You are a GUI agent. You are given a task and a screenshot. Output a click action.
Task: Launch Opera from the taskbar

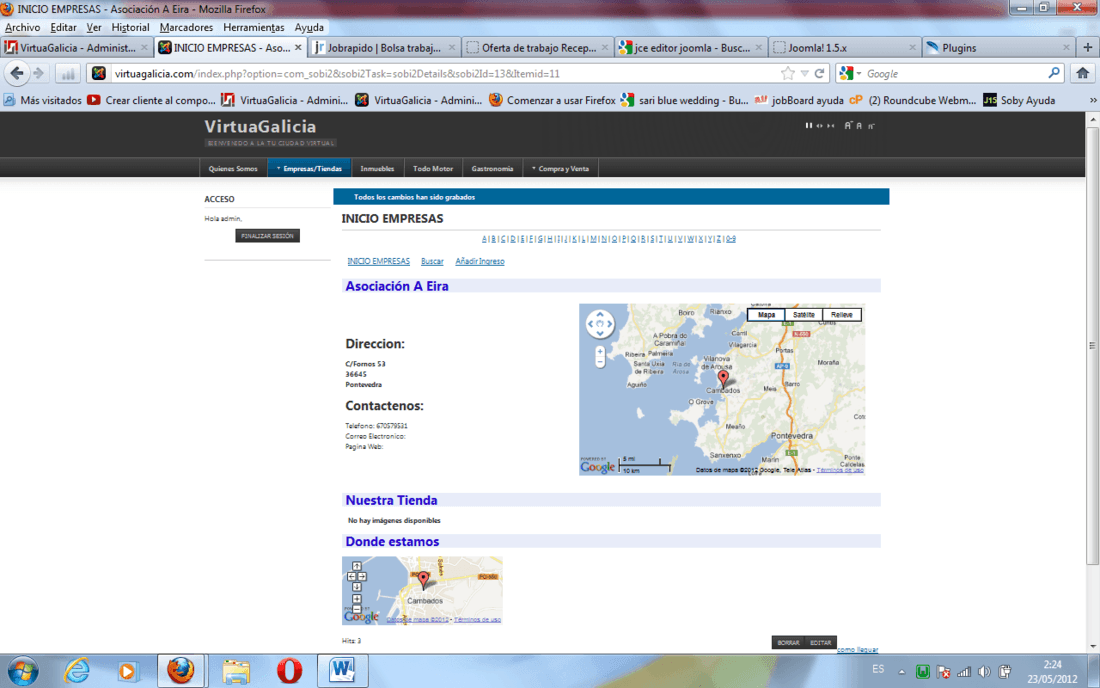pos(288,671)
